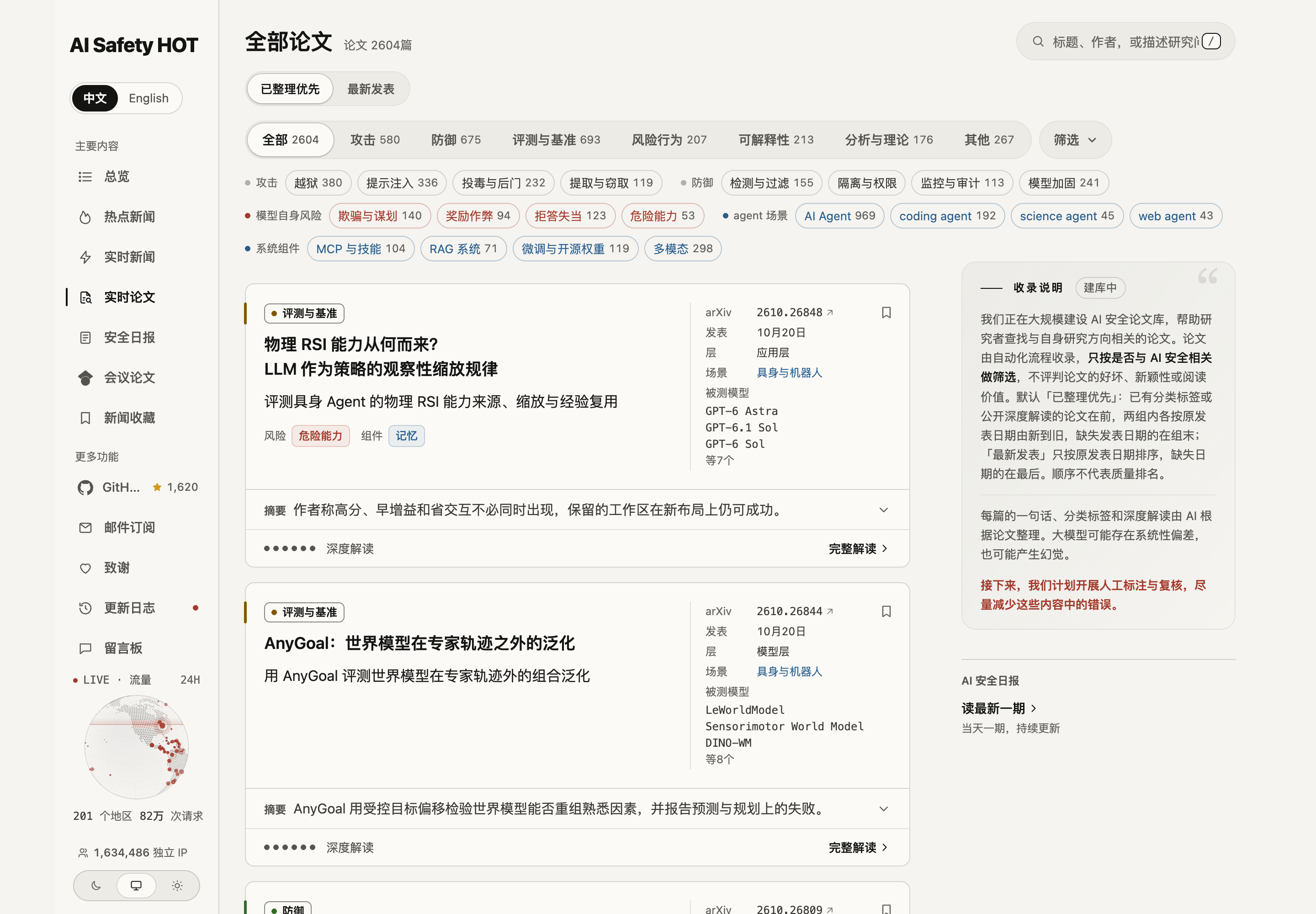The width and height of the screenshot is (1316, 914).
Task: Go to 实时论文 in the sidebar
Action: [x=129, y=298]
